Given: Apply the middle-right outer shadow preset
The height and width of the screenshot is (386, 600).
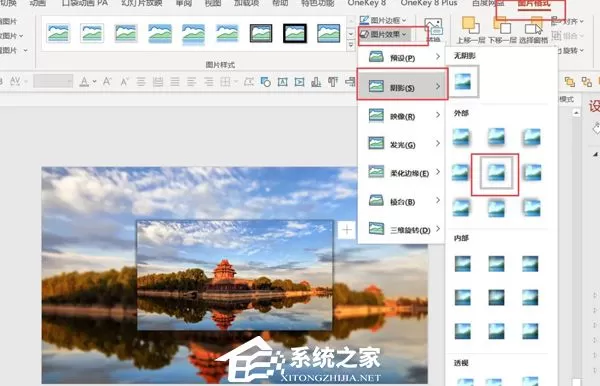Looking at the screenshot, I should click(x=532, y=173).
